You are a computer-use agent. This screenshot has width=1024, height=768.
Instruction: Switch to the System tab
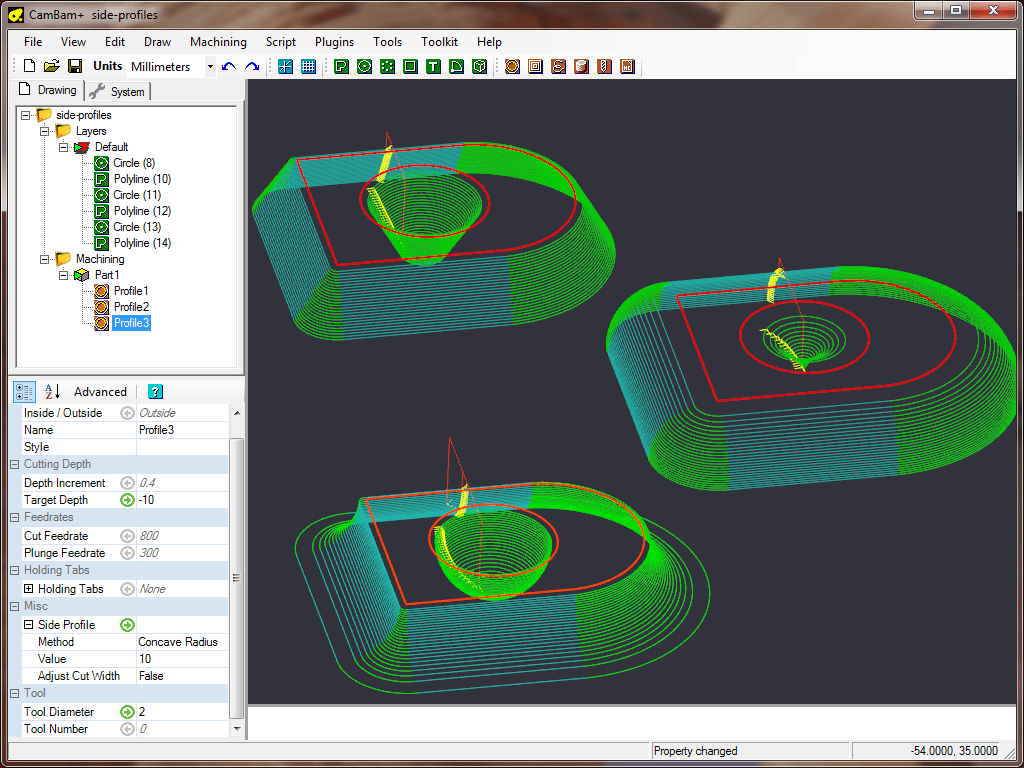(118, 91)
